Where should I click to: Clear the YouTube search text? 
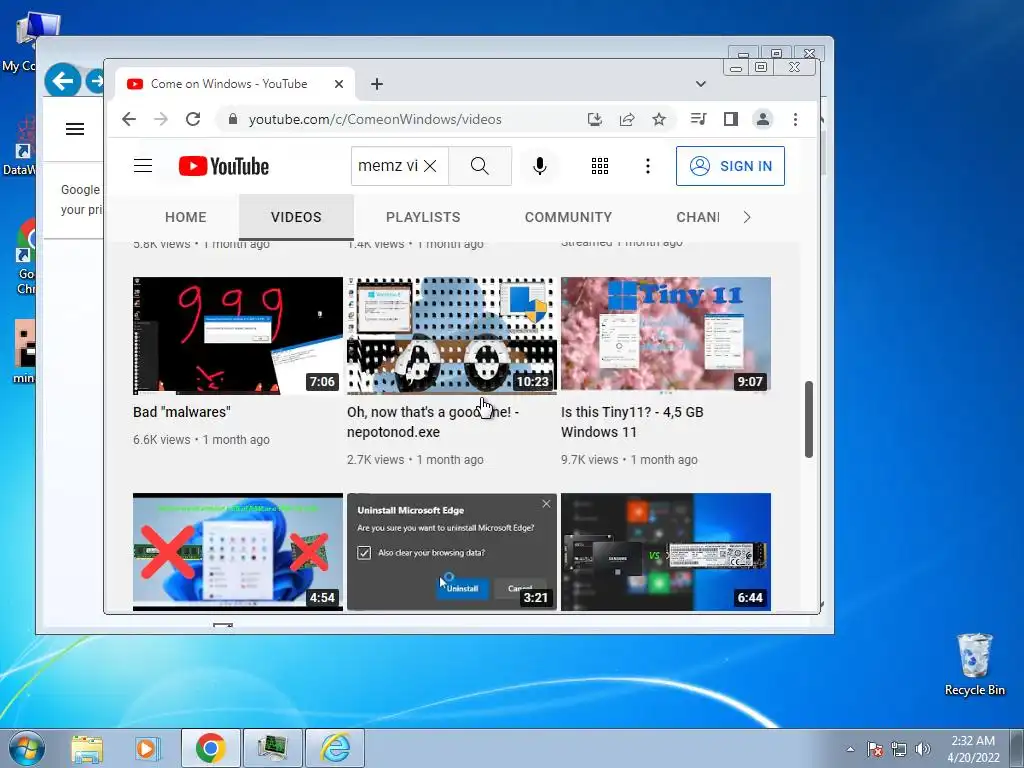pos(430,166)
